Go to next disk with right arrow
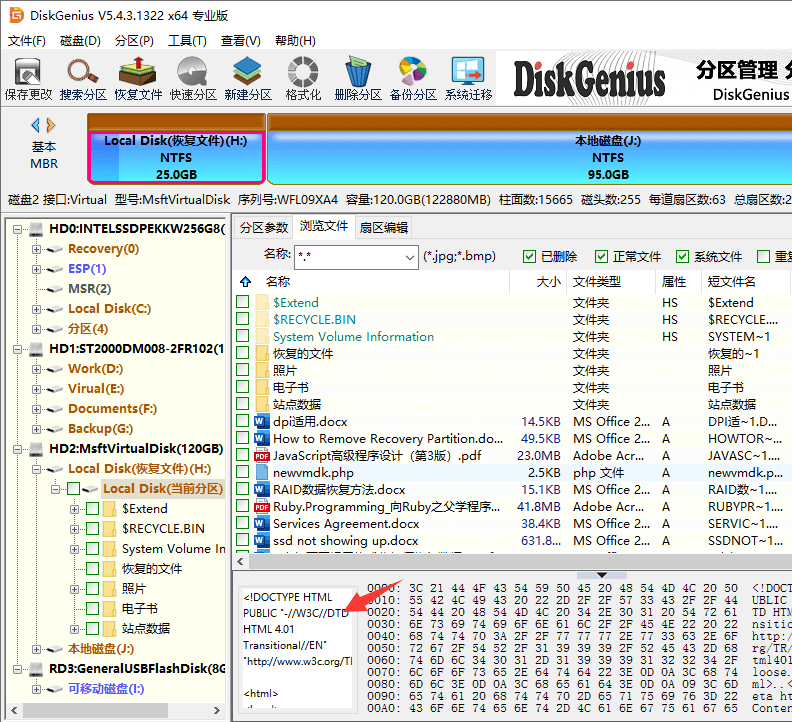 coord(51,125)
